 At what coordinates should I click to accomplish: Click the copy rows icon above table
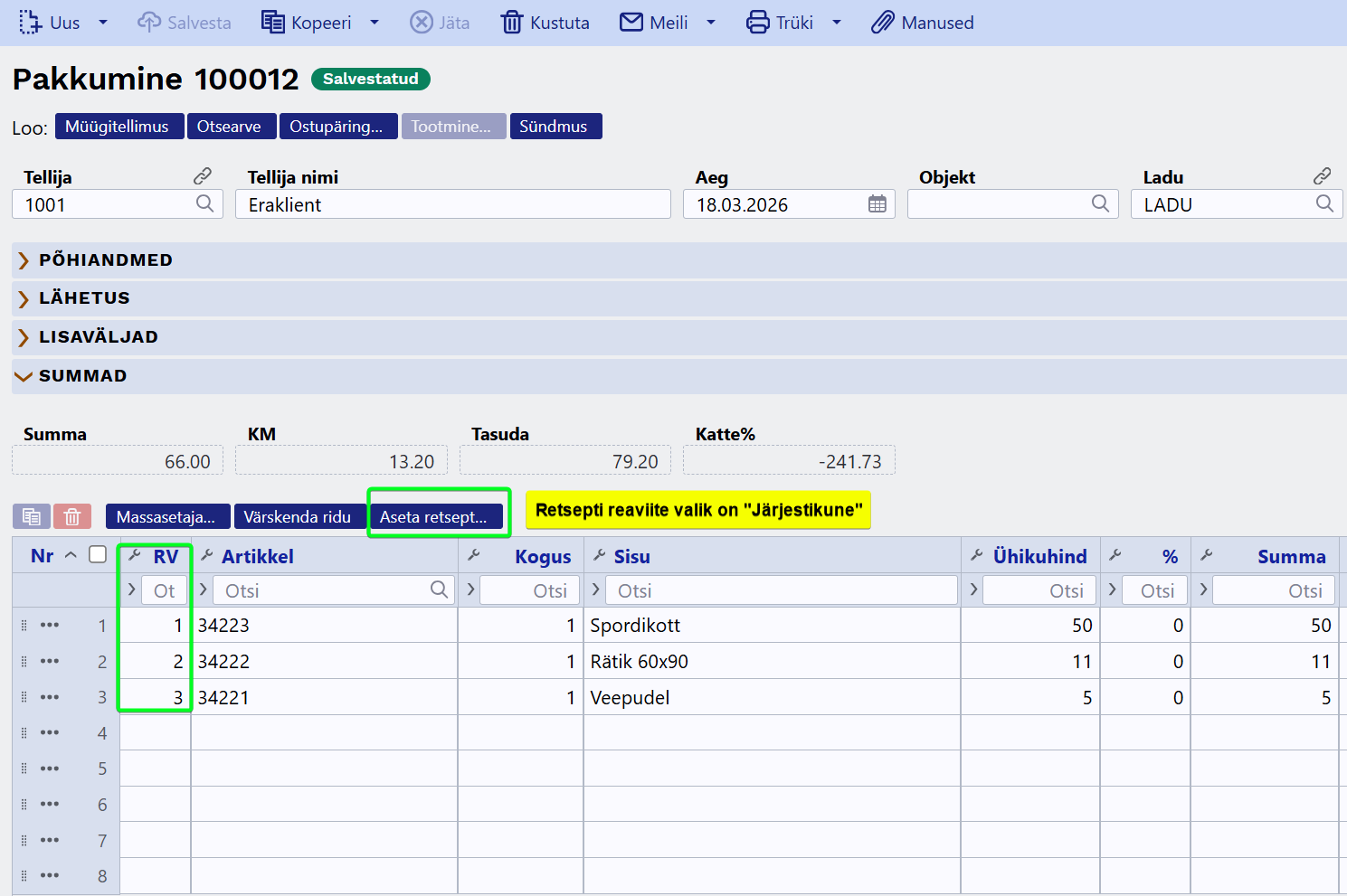tap(32, 516)
